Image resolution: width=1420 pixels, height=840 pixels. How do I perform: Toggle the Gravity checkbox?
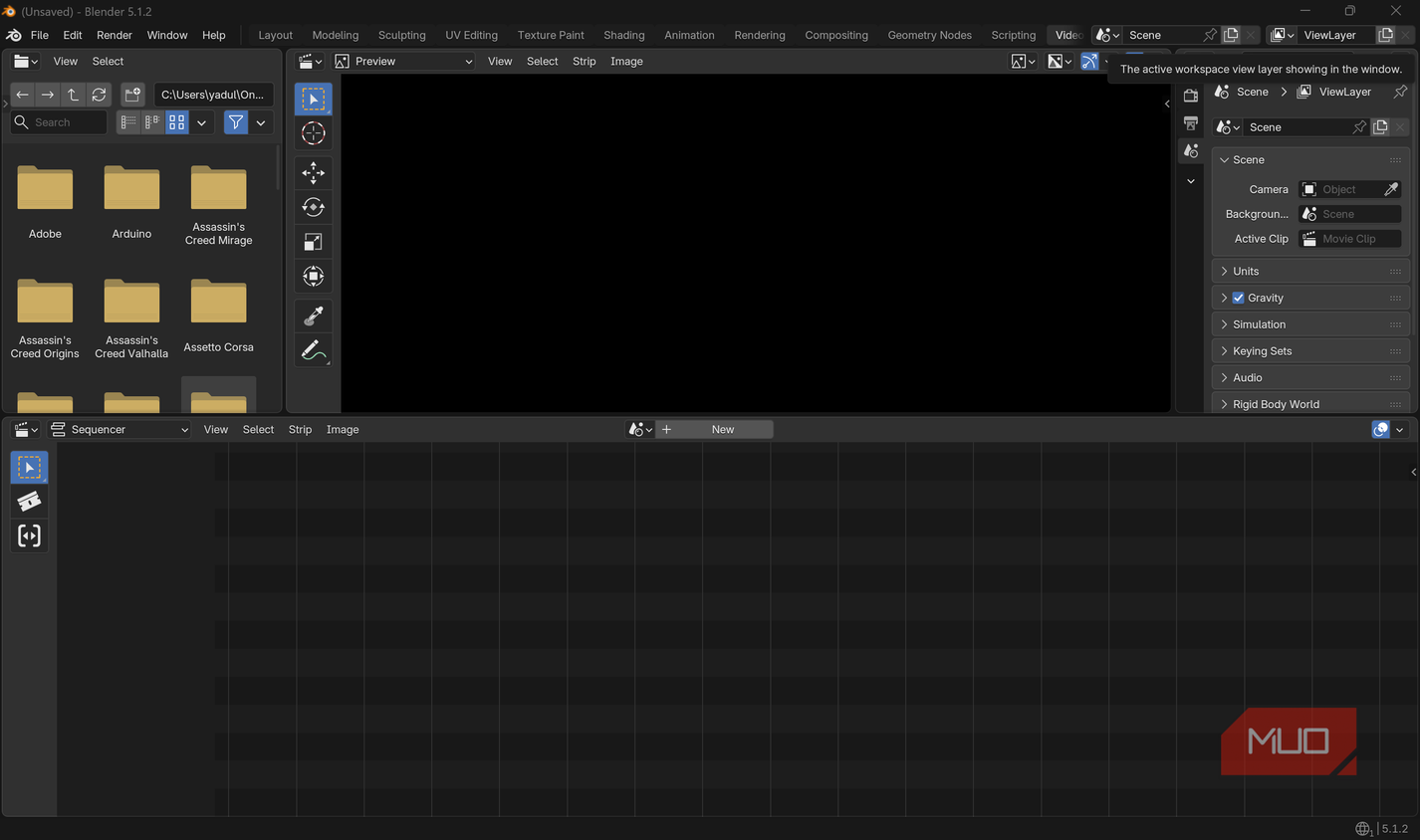1238,298
